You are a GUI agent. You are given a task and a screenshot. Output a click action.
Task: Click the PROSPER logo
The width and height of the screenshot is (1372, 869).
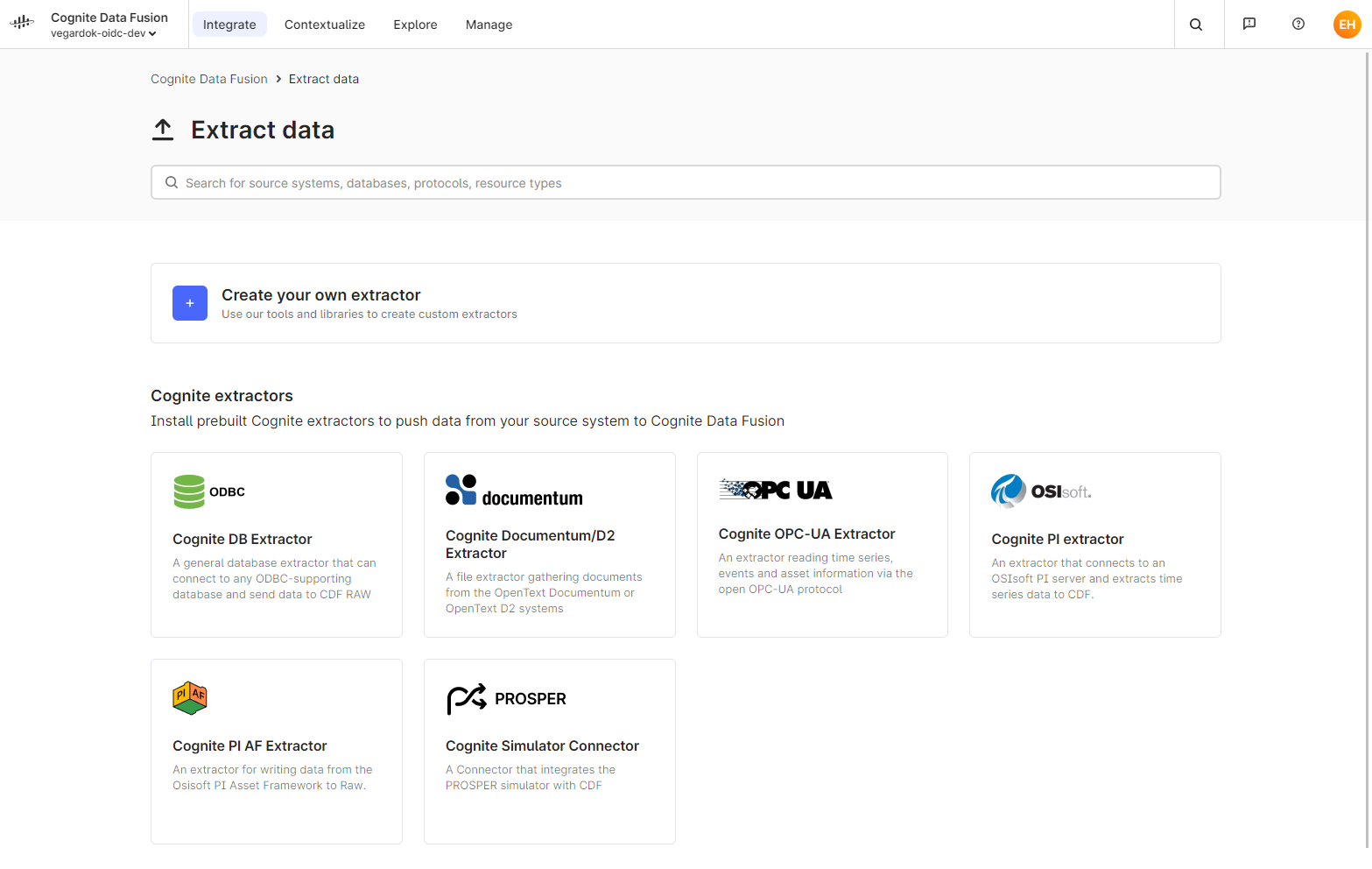pyautogui.click(x=506, y=698)
